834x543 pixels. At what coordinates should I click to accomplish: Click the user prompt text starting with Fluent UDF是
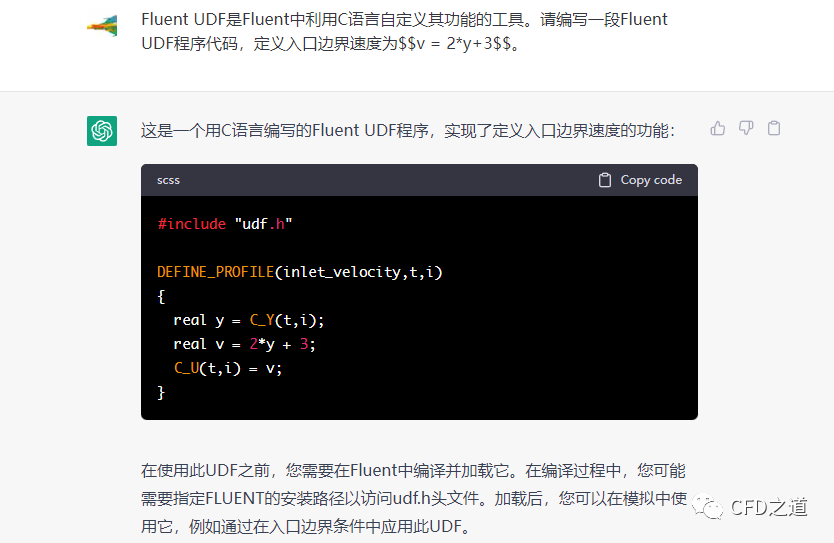404,31
